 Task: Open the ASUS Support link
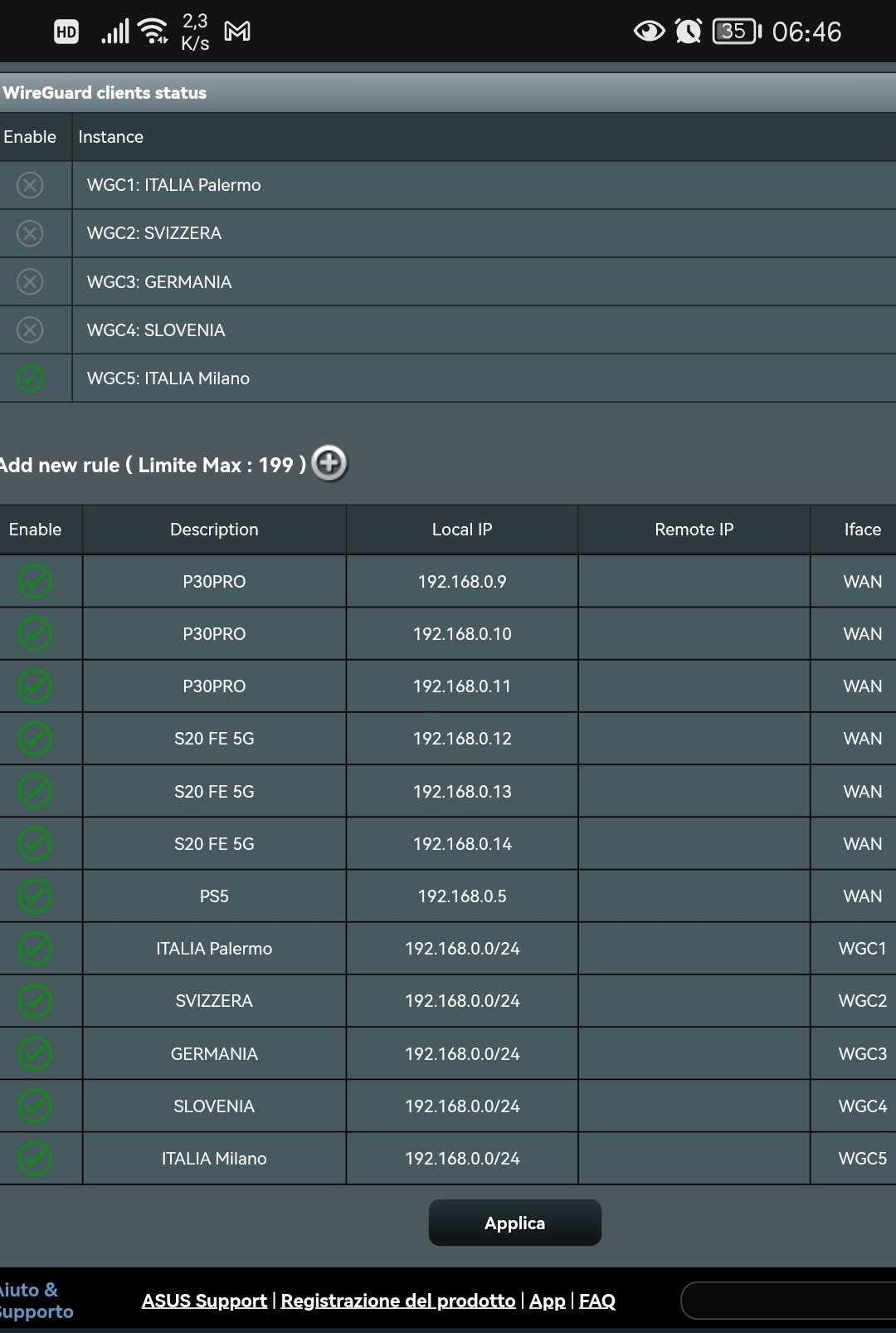pyautogui.click(x=204, y=1301)
